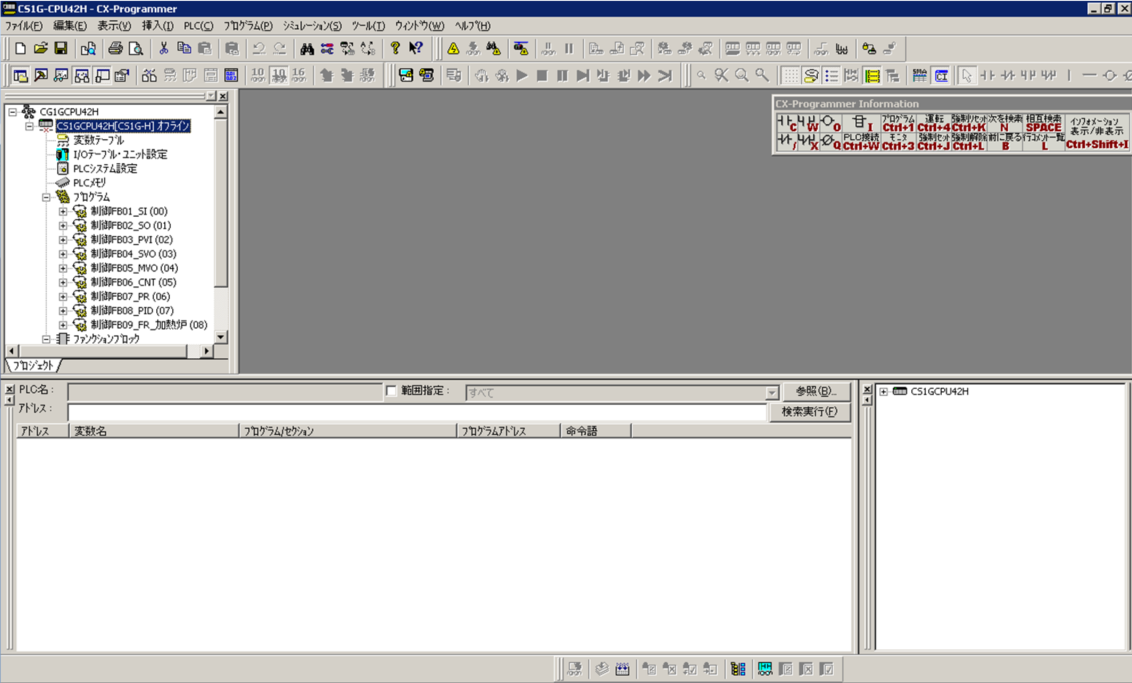This screenshot has width=1132, height=683.
Task: Click the Save icon in toolbar
Action: pyautogui.click(x=61, y=48)
